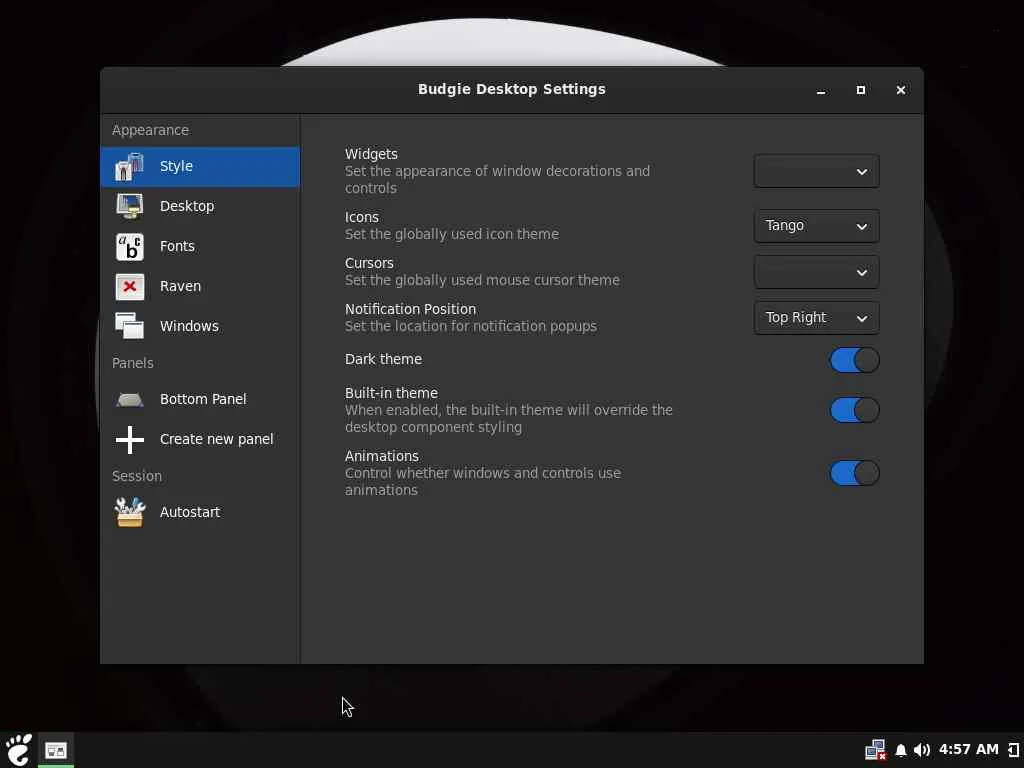Click the Budgie Desktop Settings title bar
This screenshot has height=768, width=1024.
(x=511, y=89)
